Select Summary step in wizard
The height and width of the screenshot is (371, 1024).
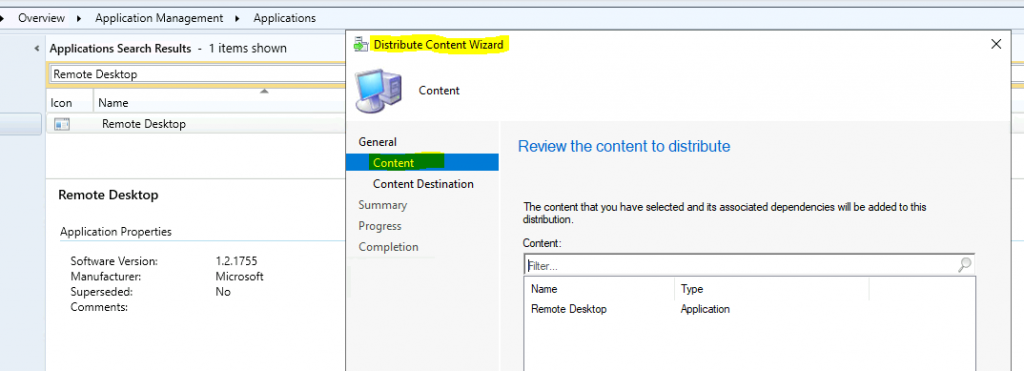(x=383, y=204)
